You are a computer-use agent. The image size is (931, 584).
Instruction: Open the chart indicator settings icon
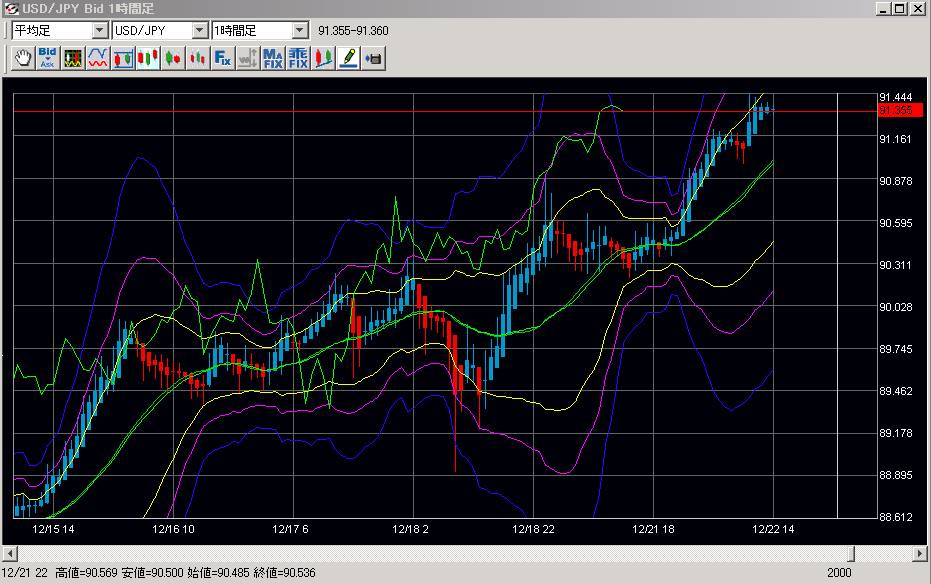tap(73, 58)
